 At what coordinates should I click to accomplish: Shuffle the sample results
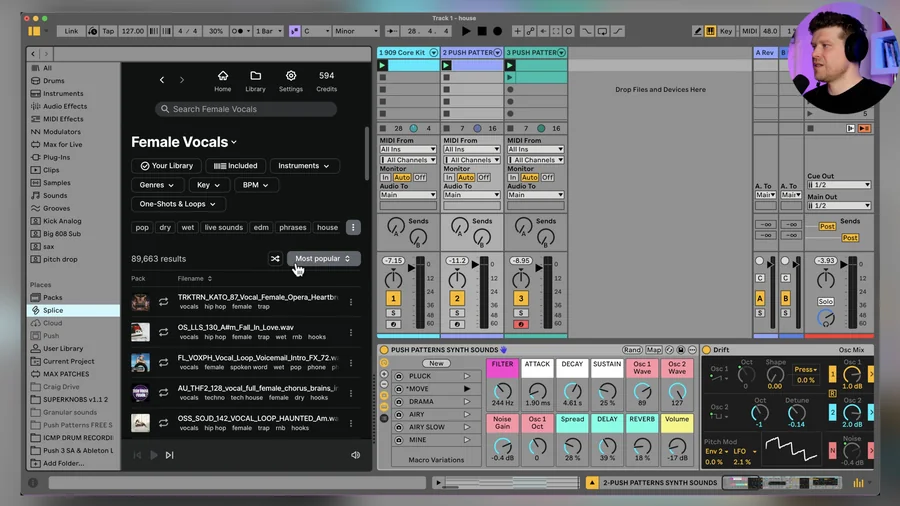[x=276, y=259]
